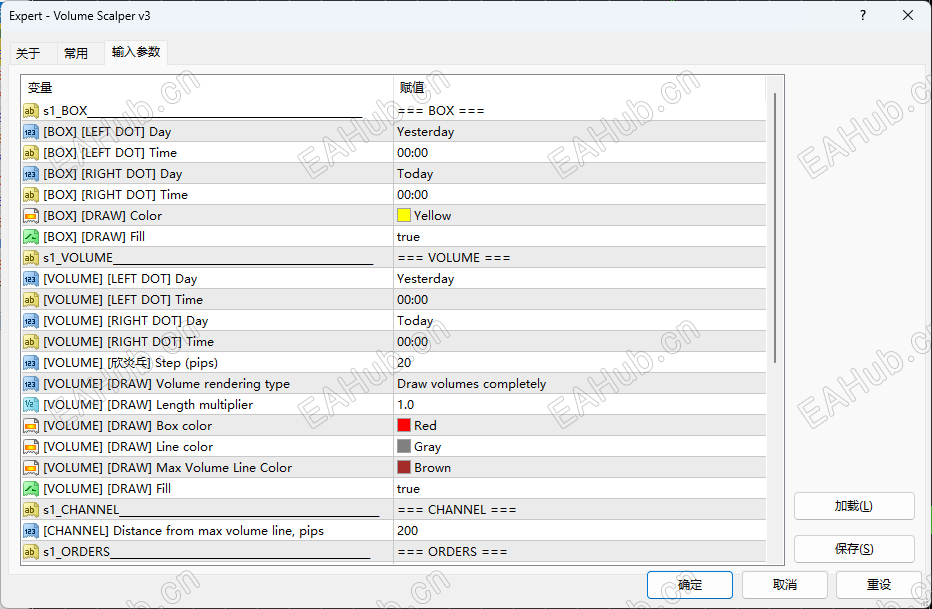Click the color icon for [VOLUME] [DRAW] Box color

31,425
